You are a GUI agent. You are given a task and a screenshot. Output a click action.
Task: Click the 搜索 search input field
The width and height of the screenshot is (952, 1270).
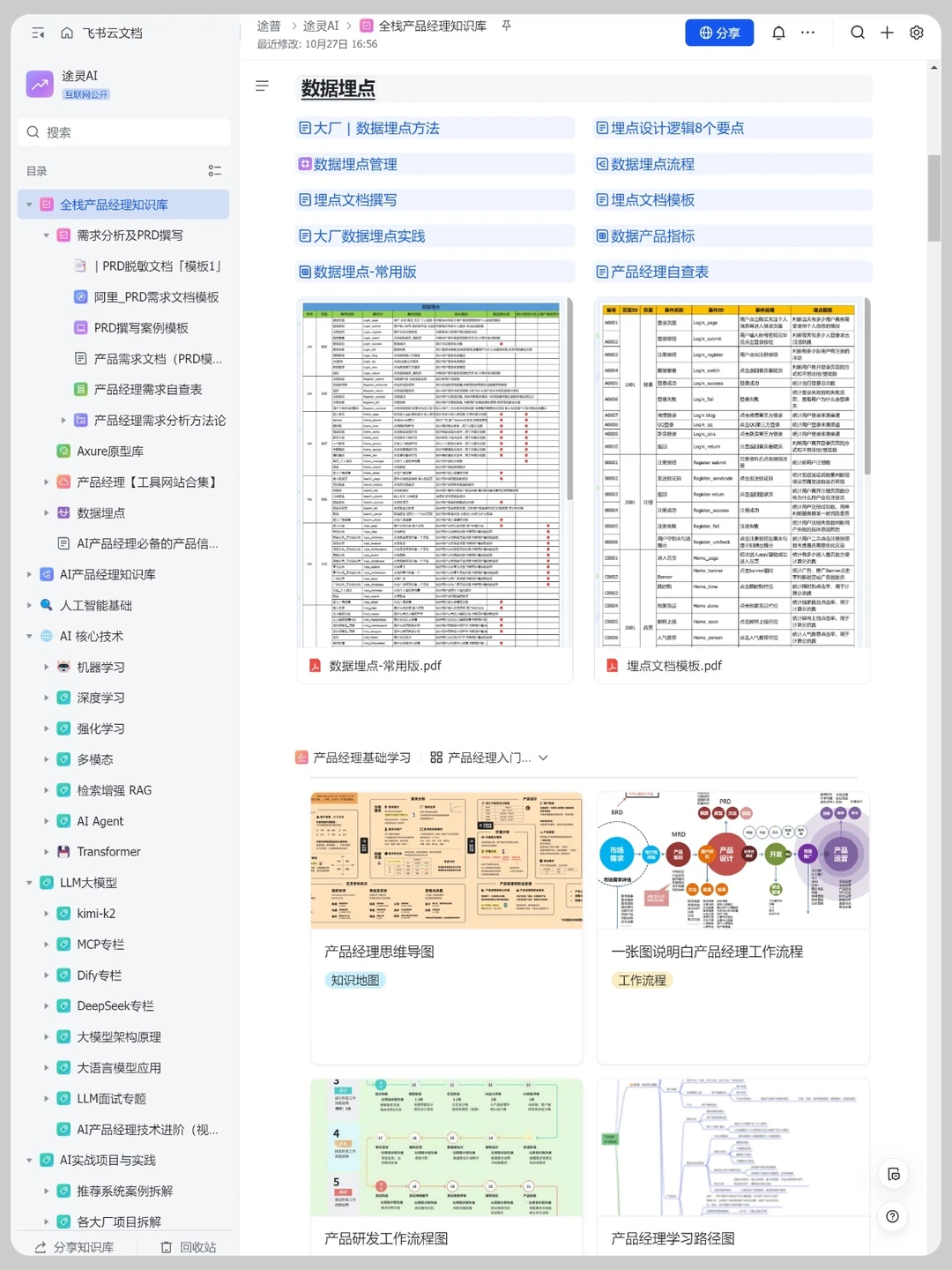(x=124, y=132)
